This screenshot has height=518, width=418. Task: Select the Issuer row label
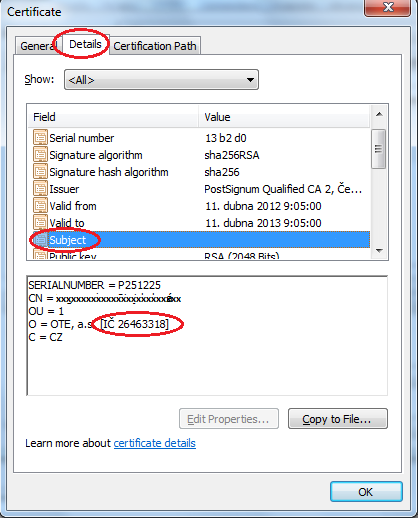tap(64, 189)
